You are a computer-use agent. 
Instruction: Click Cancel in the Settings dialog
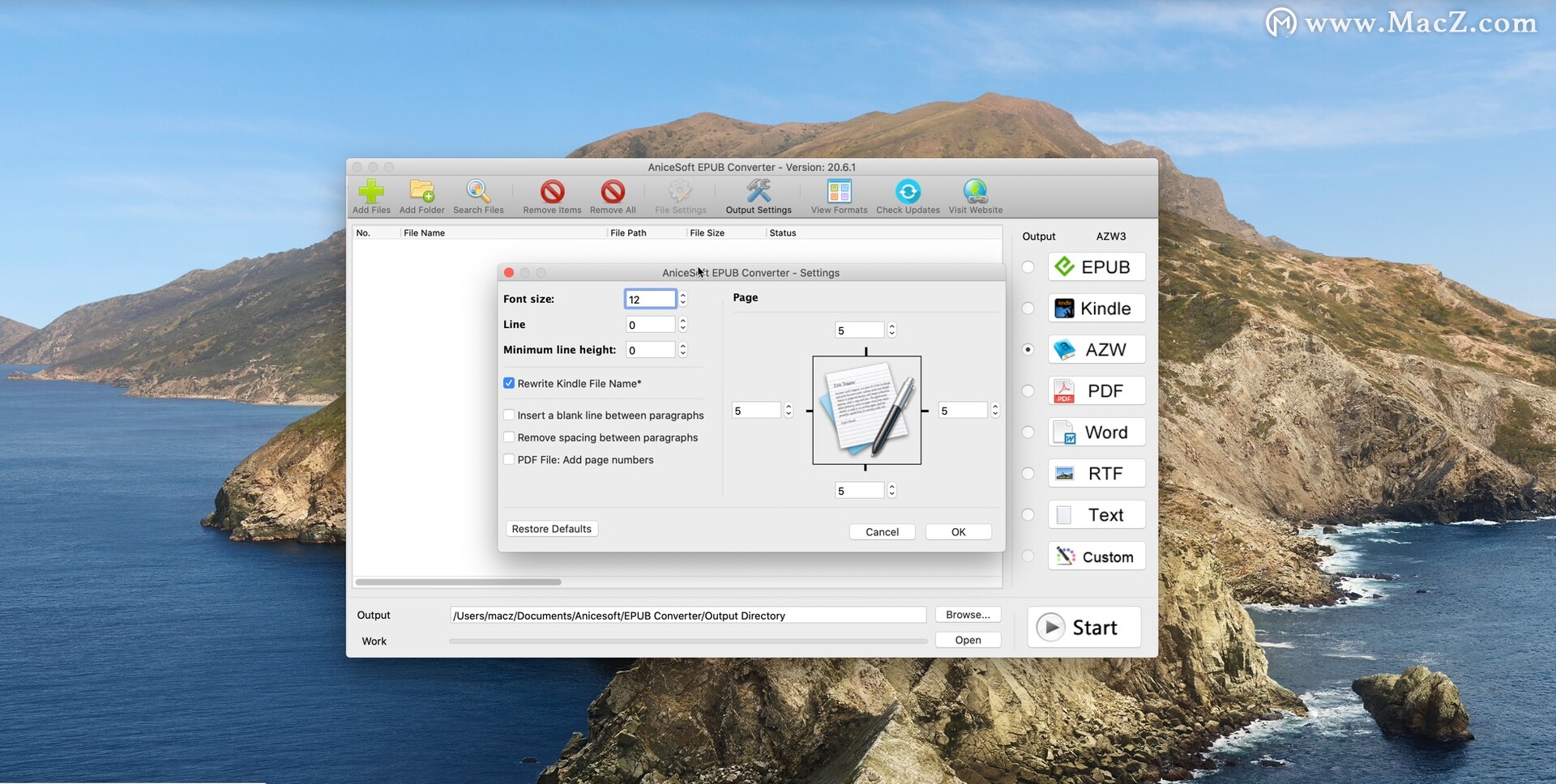(x=882, y=531)
